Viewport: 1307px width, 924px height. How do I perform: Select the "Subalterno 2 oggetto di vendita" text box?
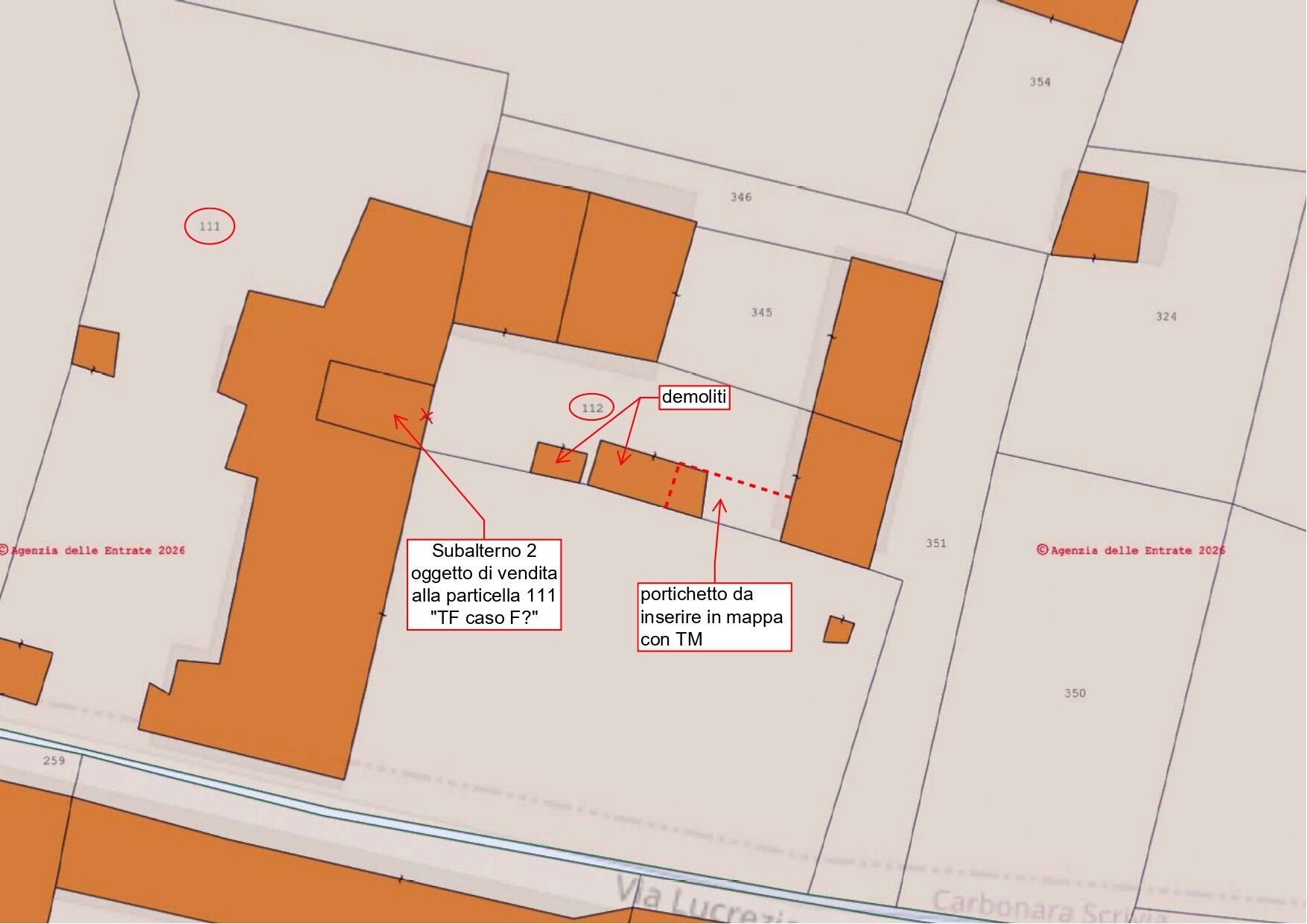click(484, 584)
